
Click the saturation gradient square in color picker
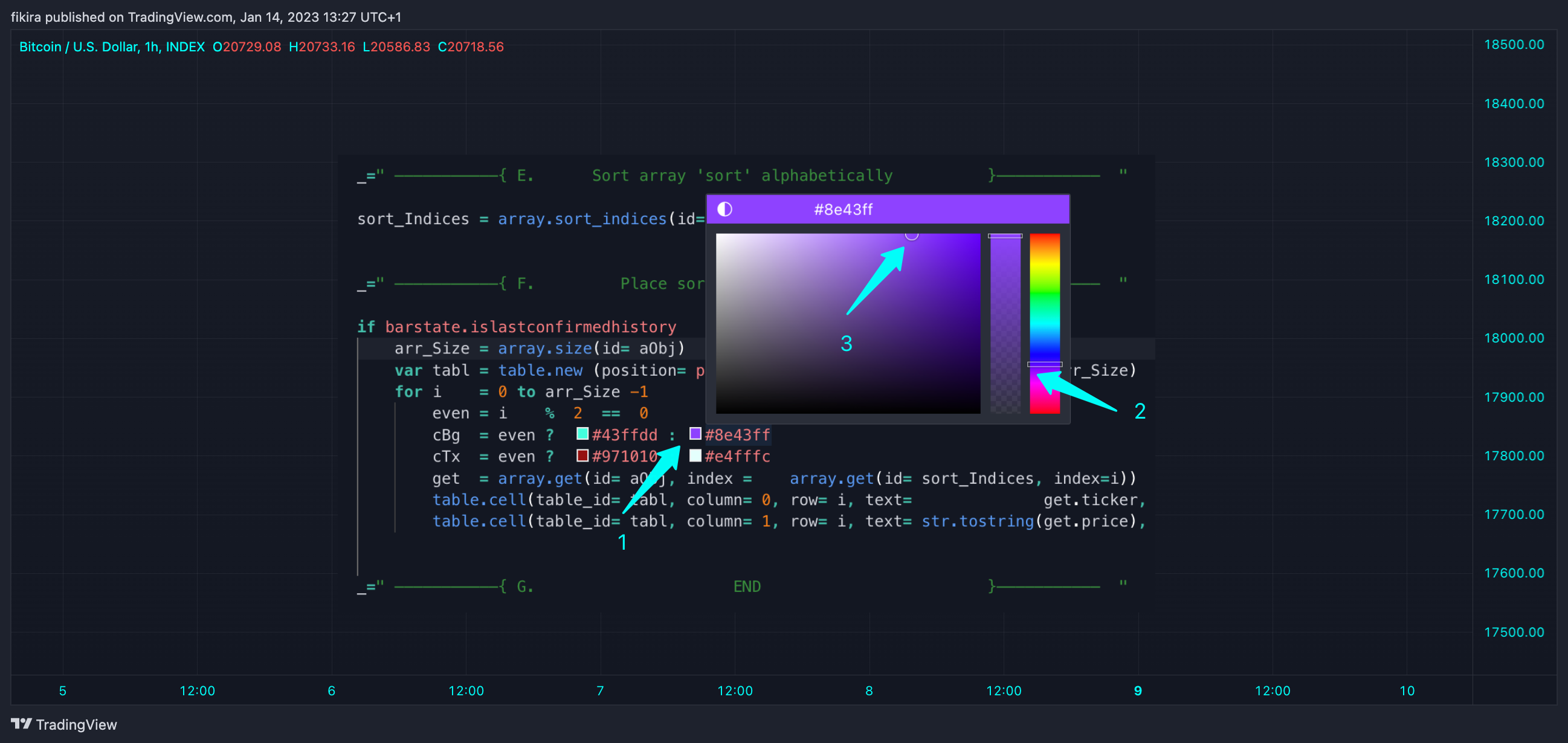[x=848, y=323]
